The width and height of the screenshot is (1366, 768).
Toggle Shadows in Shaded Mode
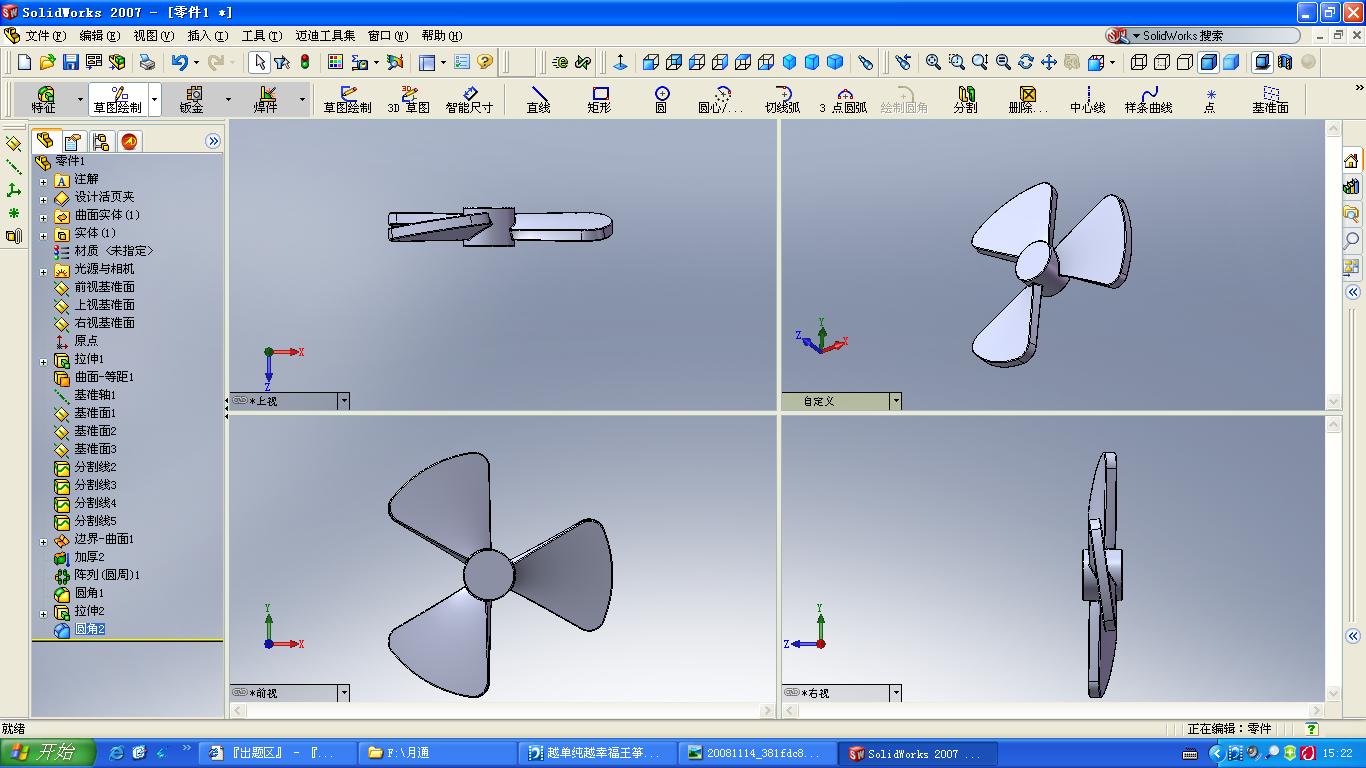1262,62
